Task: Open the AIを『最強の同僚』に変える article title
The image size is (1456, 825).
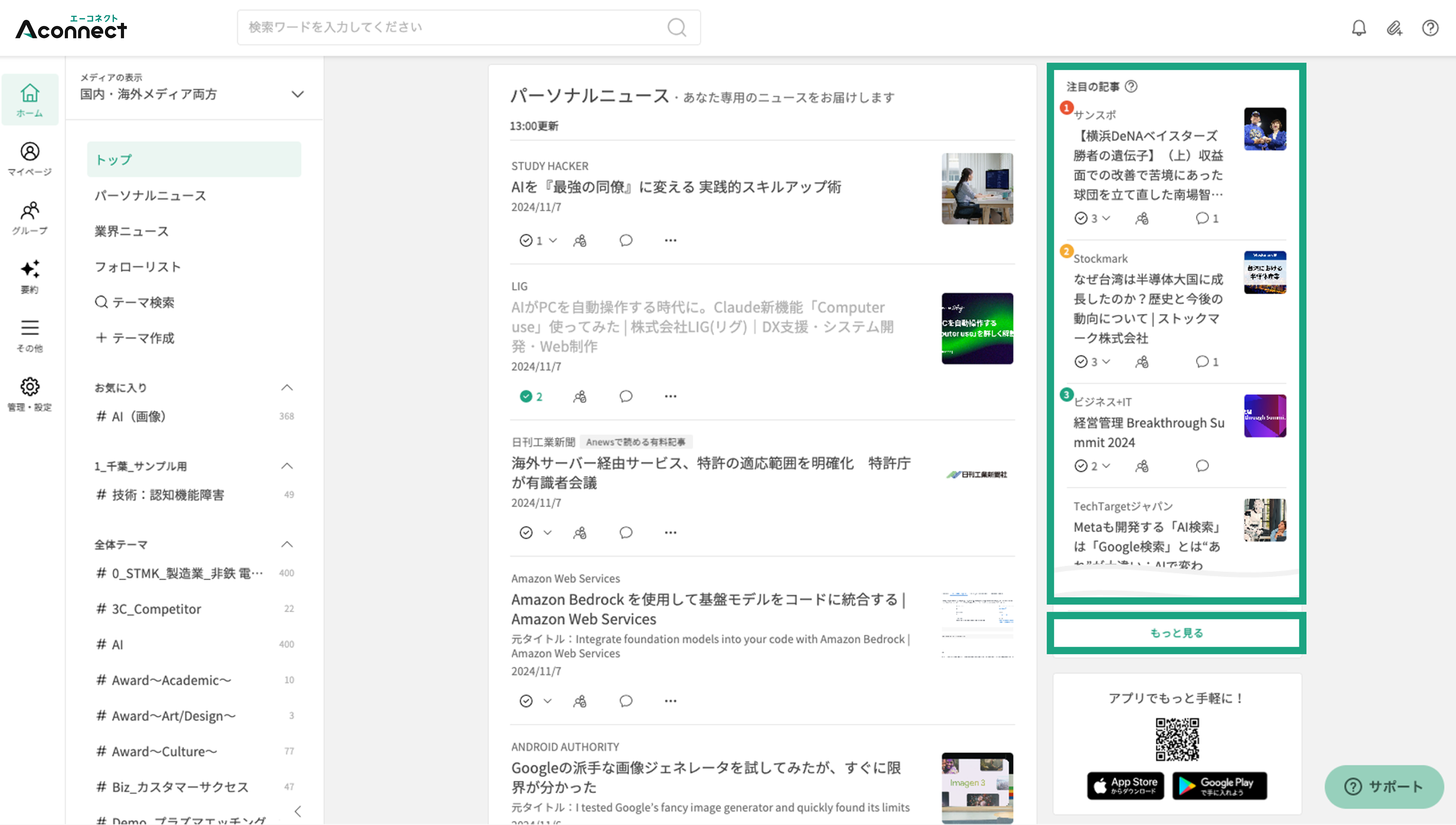Action: point(676,187)
